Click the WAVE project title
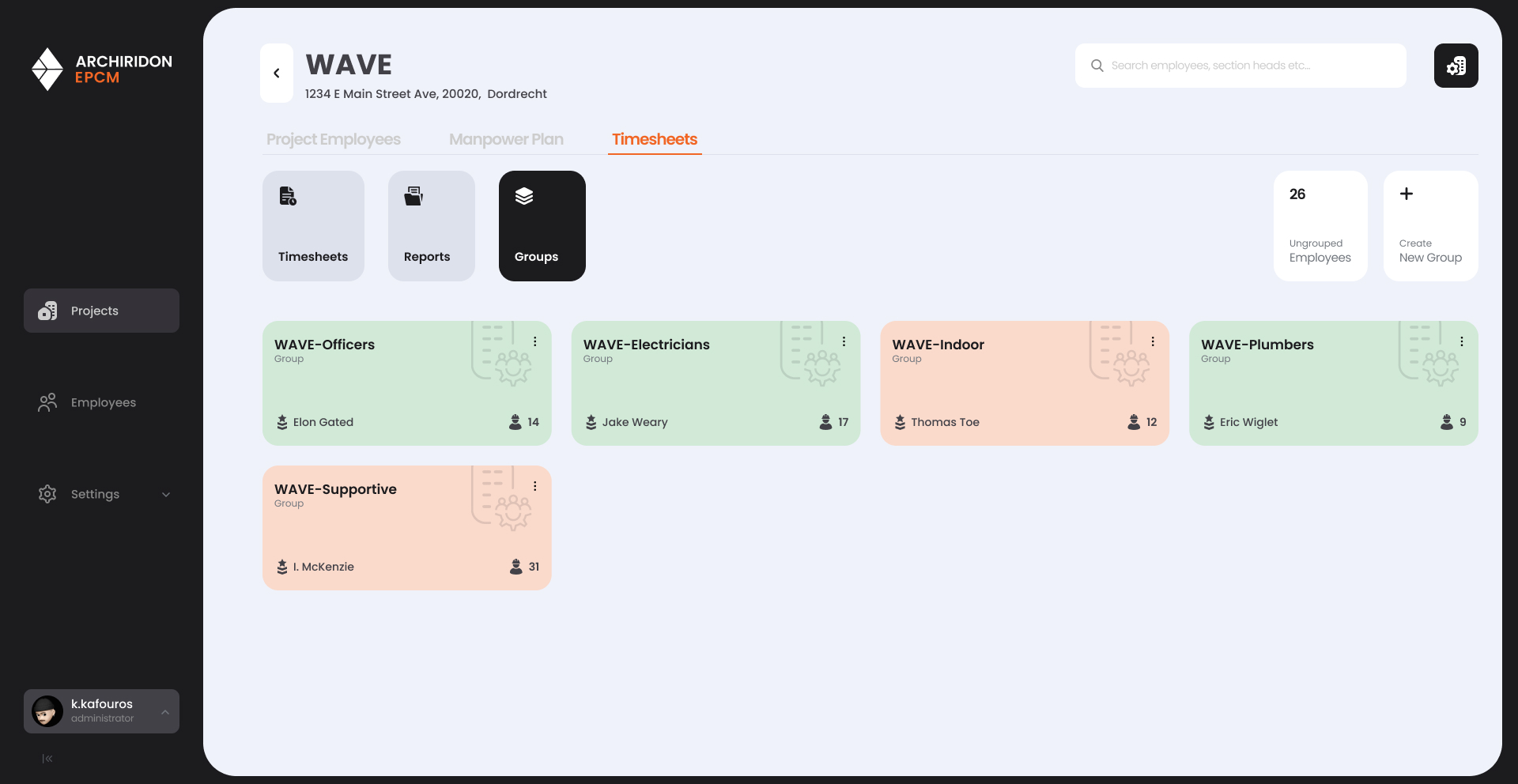Image resolution: width=1518 pixels, height=784 pixels. pos(349,65)
